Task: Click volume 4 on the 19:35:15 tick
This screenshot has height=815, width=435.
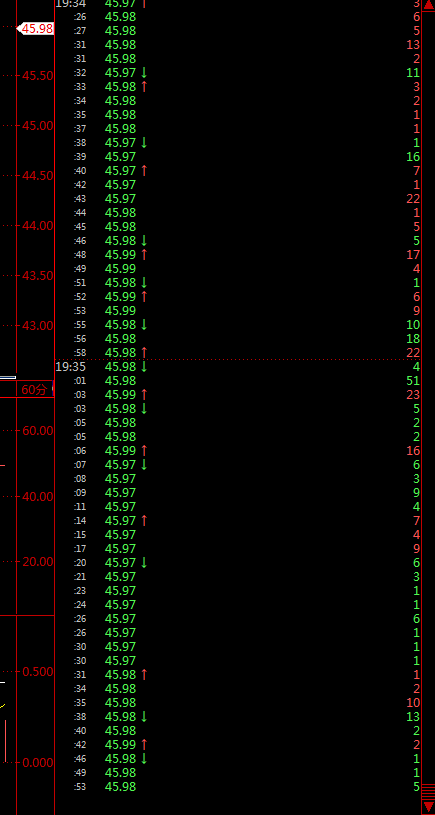Action: click(417, 535)
